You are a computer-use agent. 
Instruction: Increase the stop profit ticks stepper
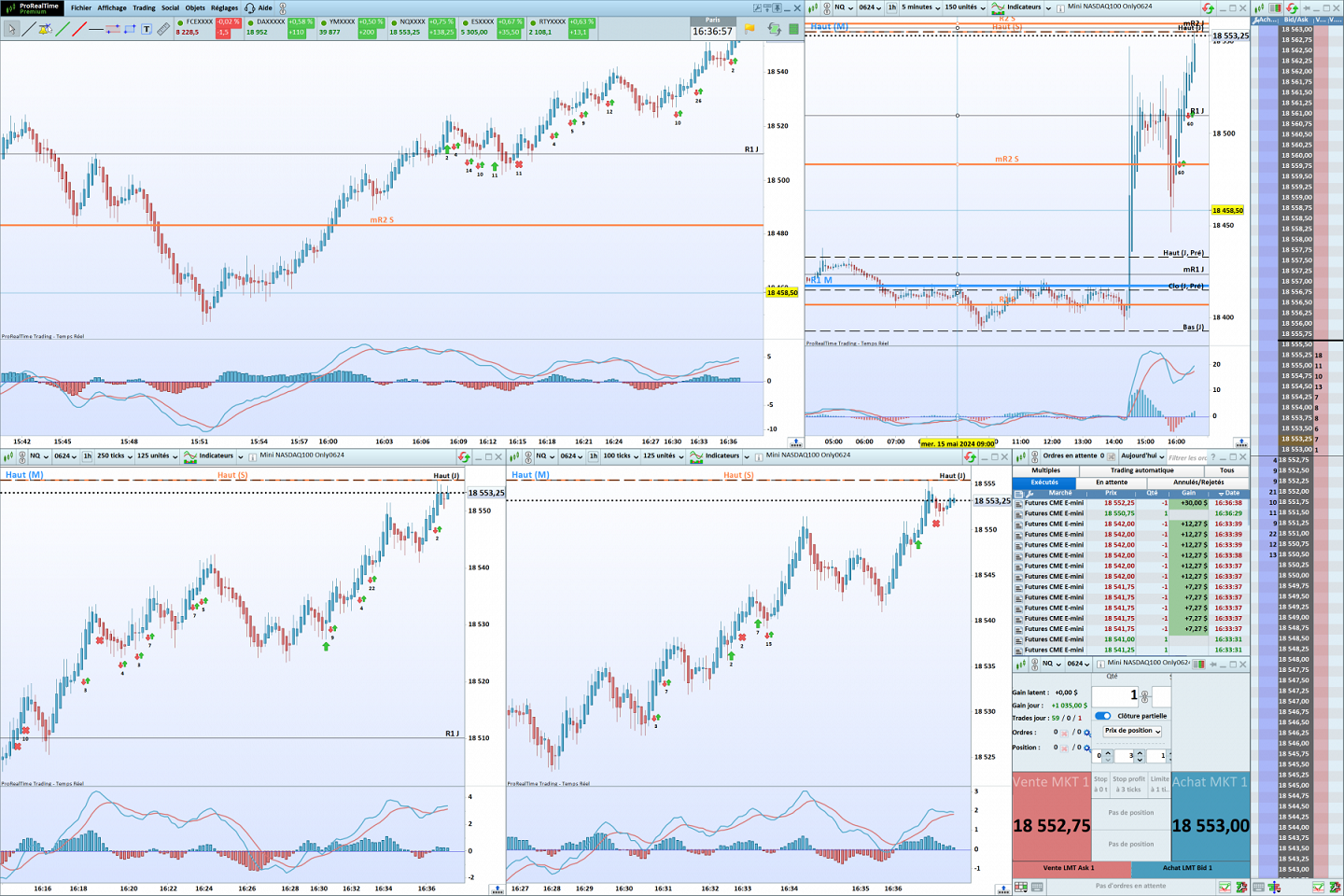(x=1140, y=752)
